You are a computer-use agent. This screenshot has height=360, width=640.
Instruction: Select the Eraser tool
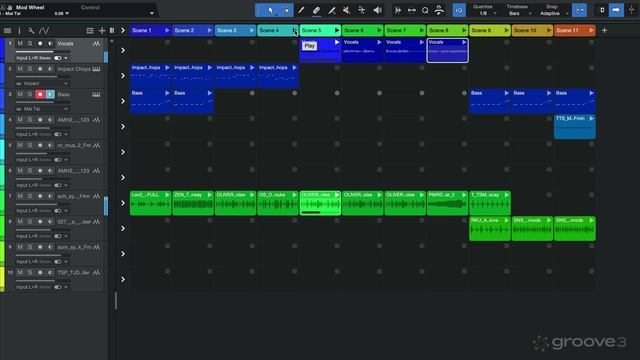coord(316,10)
